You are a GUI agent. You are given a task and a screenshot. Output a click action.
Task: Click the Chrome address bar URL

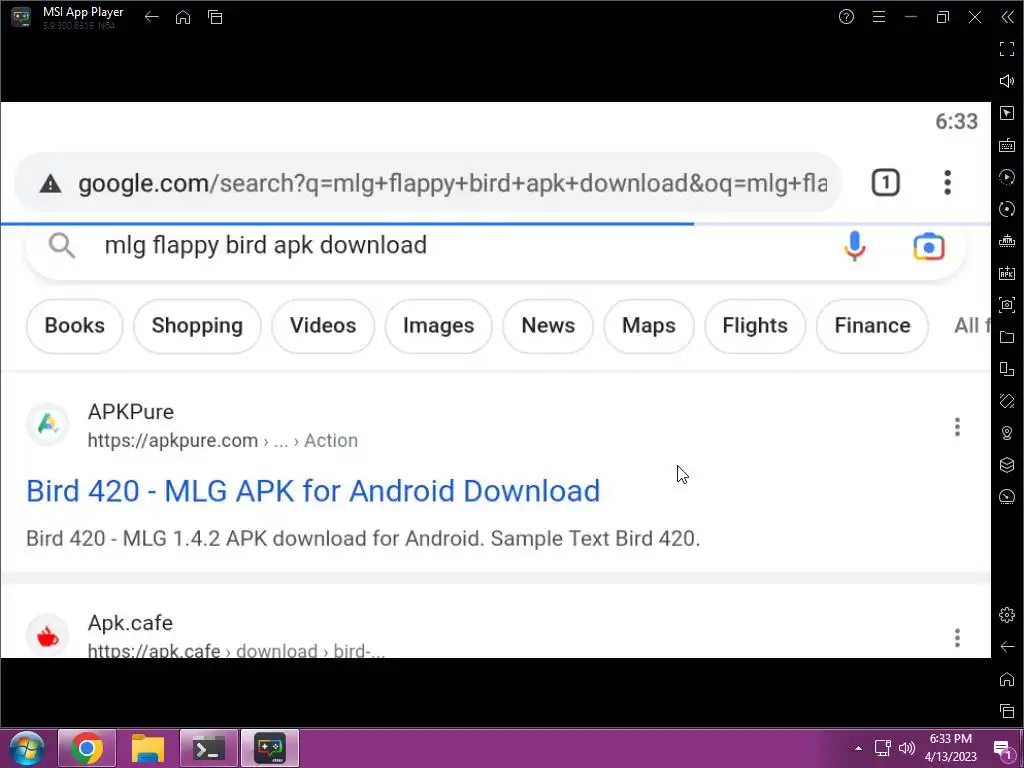(x=453, y=184)
